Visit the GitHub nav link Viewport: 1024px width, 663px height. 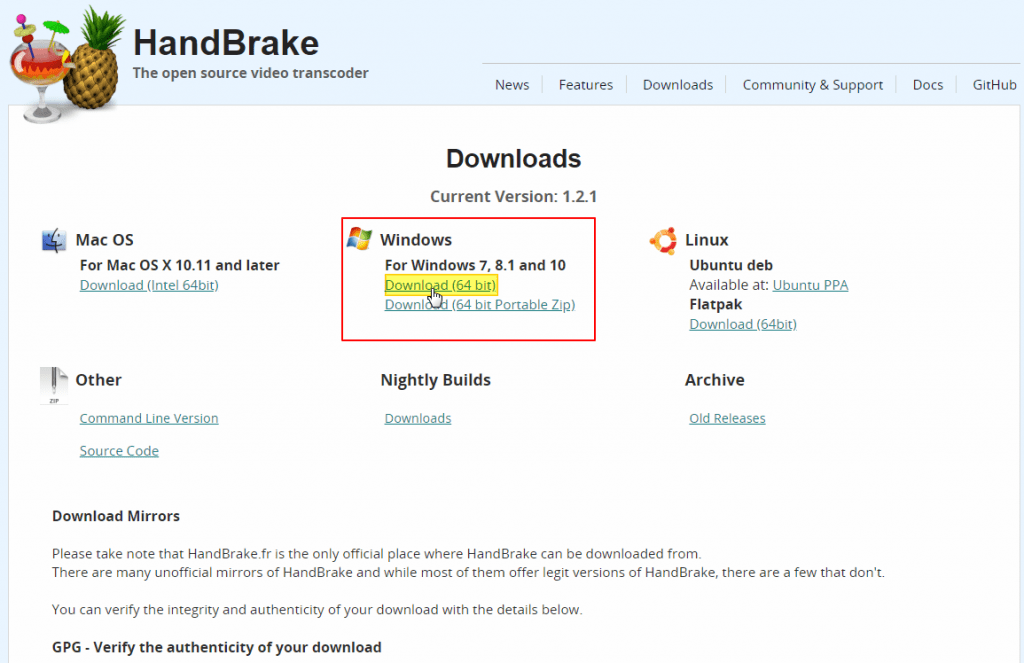tap(994, 85)
